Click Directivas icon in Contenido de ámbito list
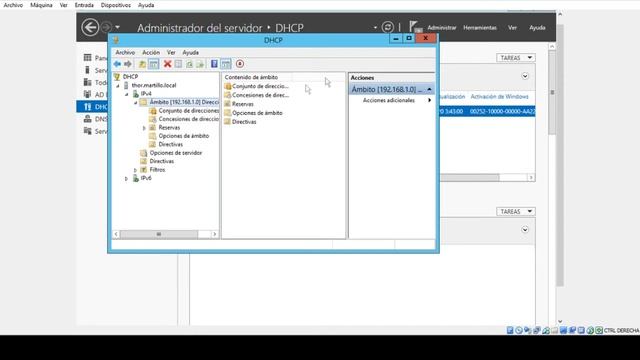 (228, 122)
